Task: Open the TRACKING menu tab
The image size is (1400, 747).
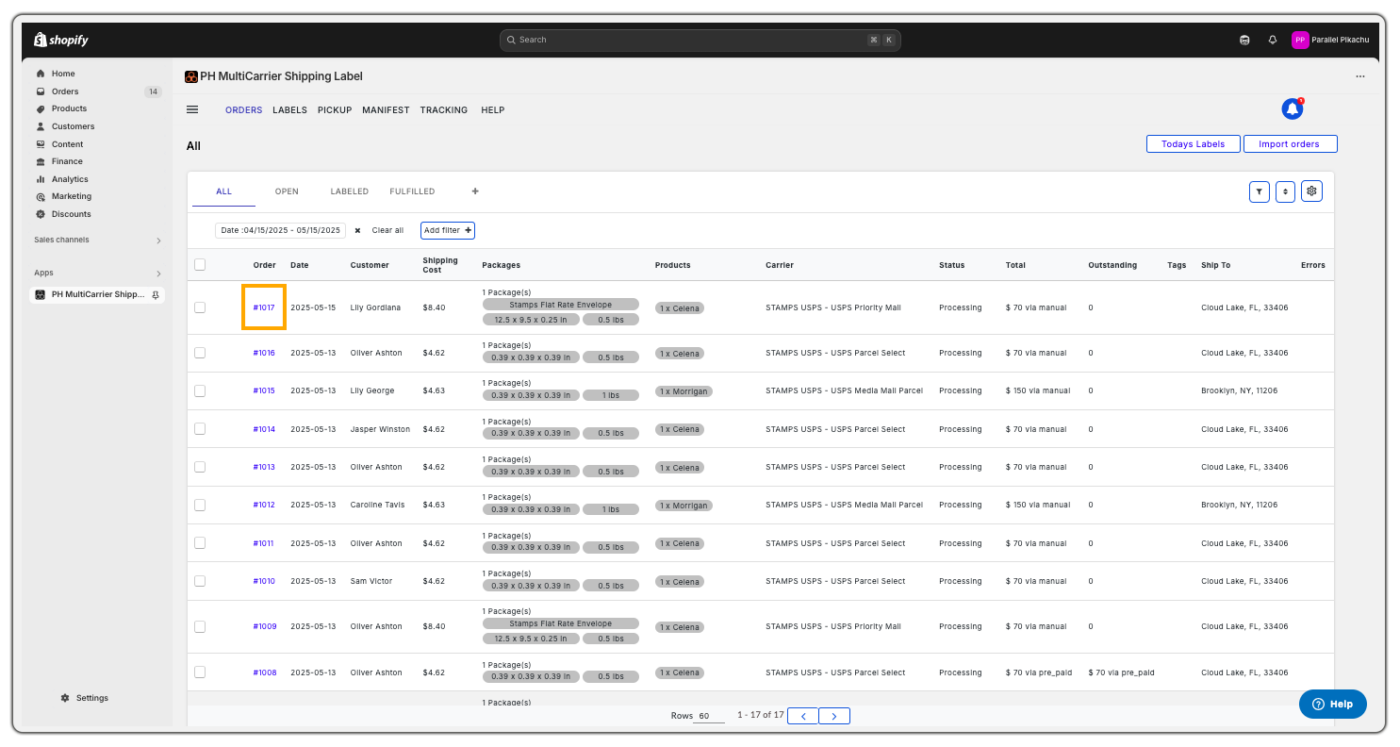Action: [x=444, y=110]
